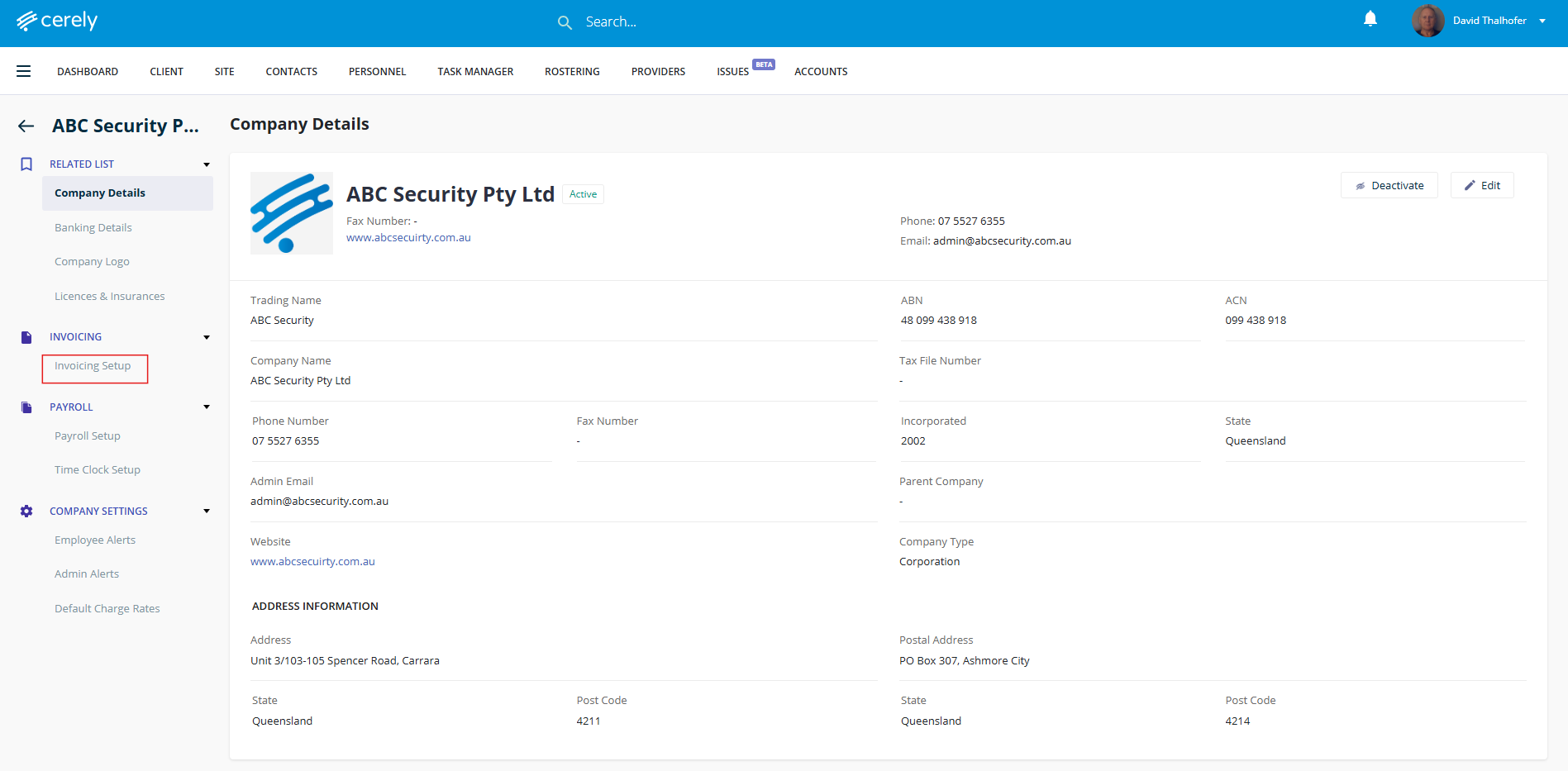Open Banking Details
Image resolution: width=1568 pixels, height=771 pixels.
[x=93, y=228]
